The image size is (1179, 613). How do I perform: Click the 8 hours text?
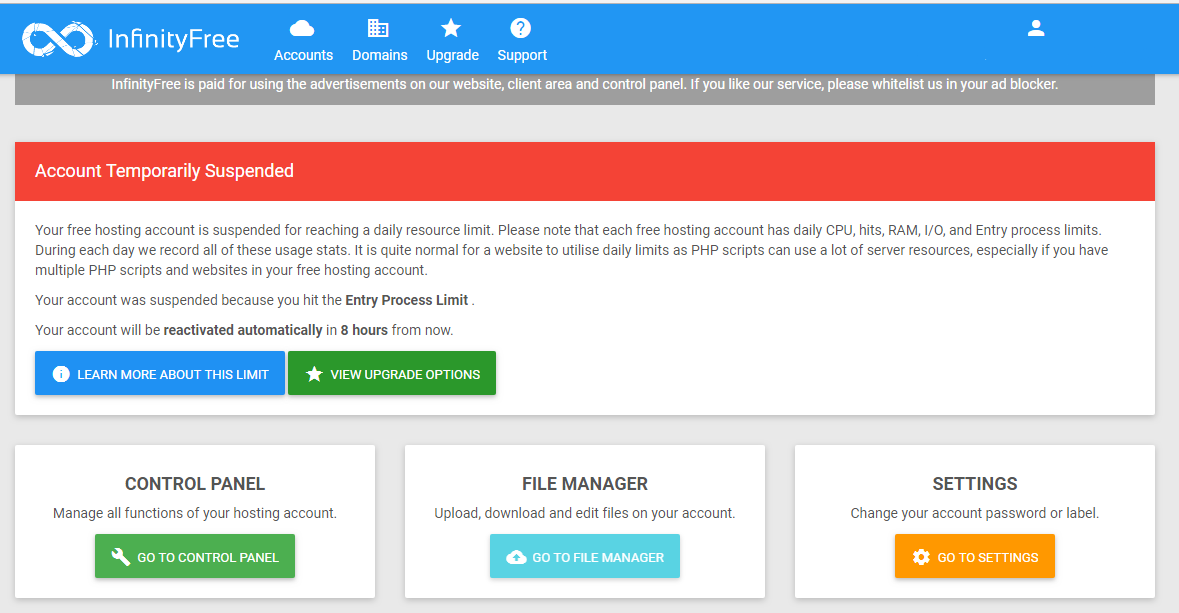point(364,330)
